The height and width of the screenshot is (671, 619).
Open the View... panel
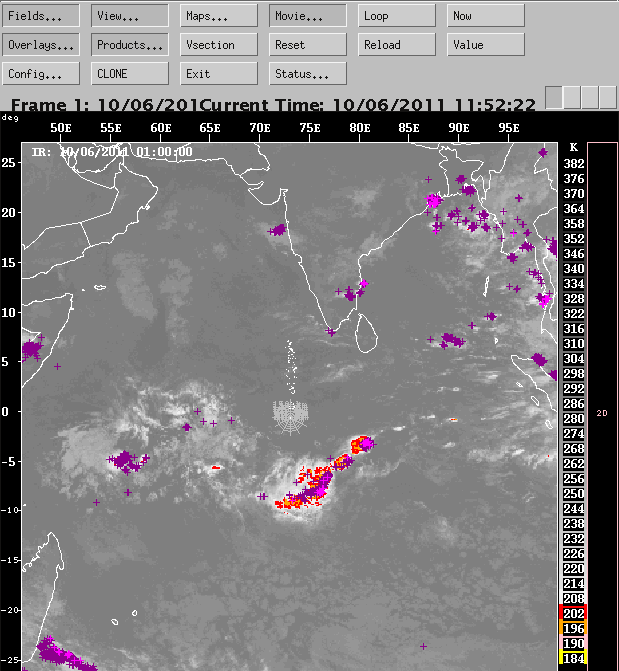130,16
